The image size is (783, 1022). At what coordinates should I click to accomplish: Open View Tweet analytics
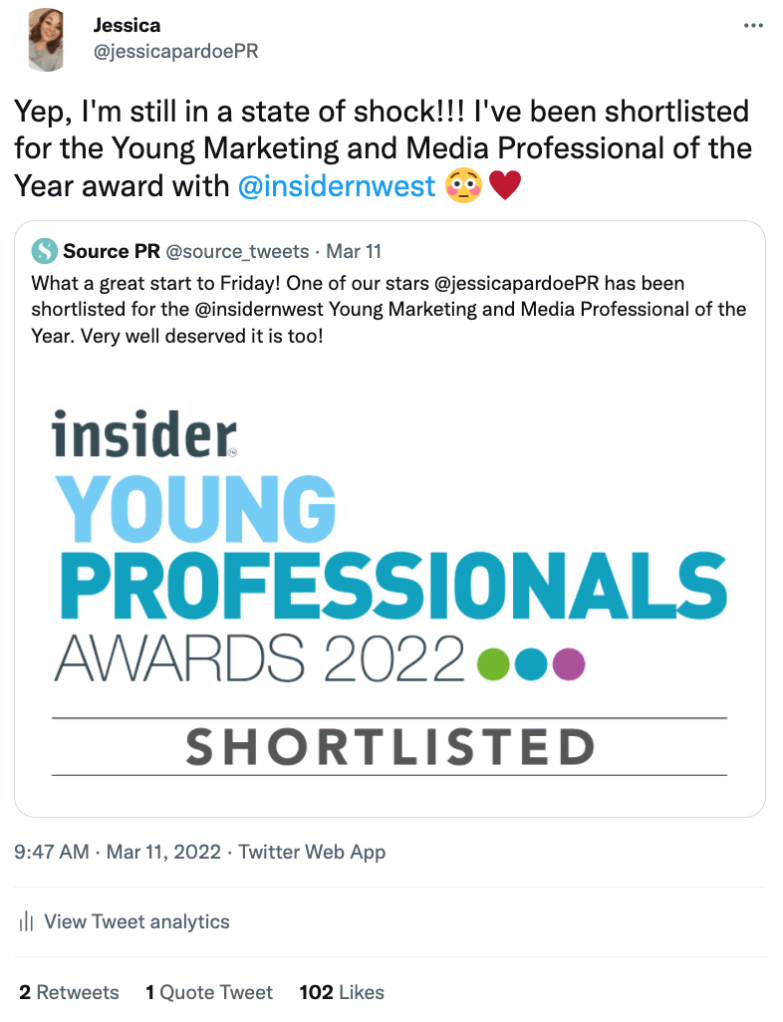(x=137, y=922)
